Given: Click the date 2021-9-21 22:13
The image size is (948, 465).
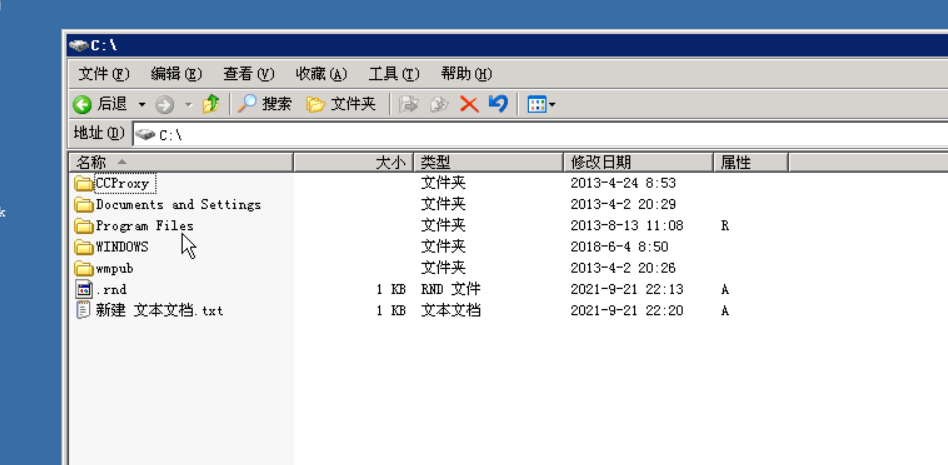Looking at the screenshot, I should (626, 290).
